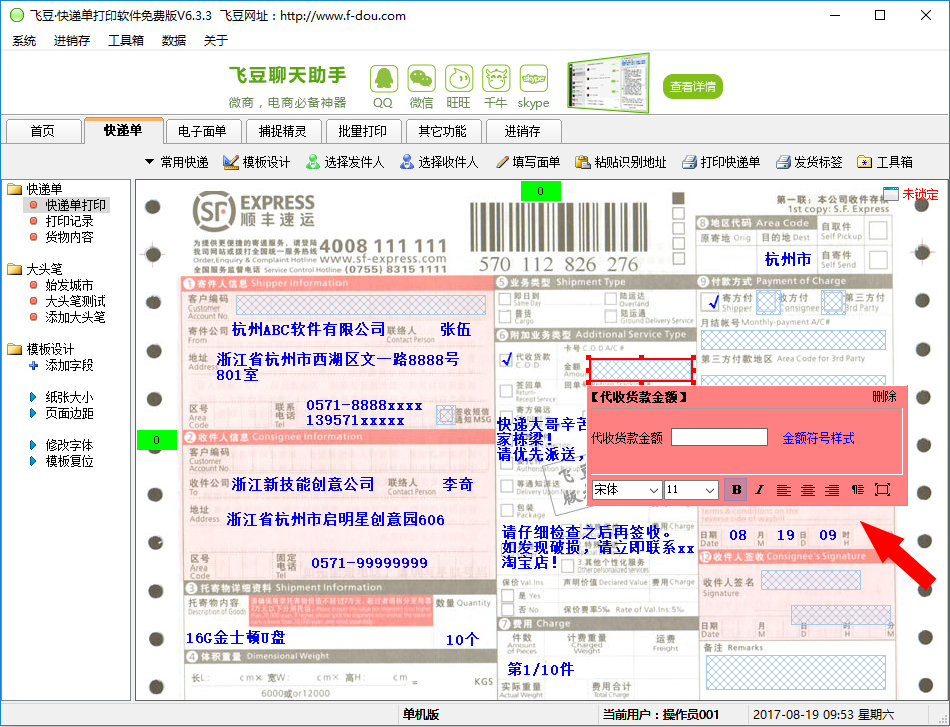Screen dimensions: 950x727
Task: Click the chat helper screenshot thumbnail
Action: point(608,84)
